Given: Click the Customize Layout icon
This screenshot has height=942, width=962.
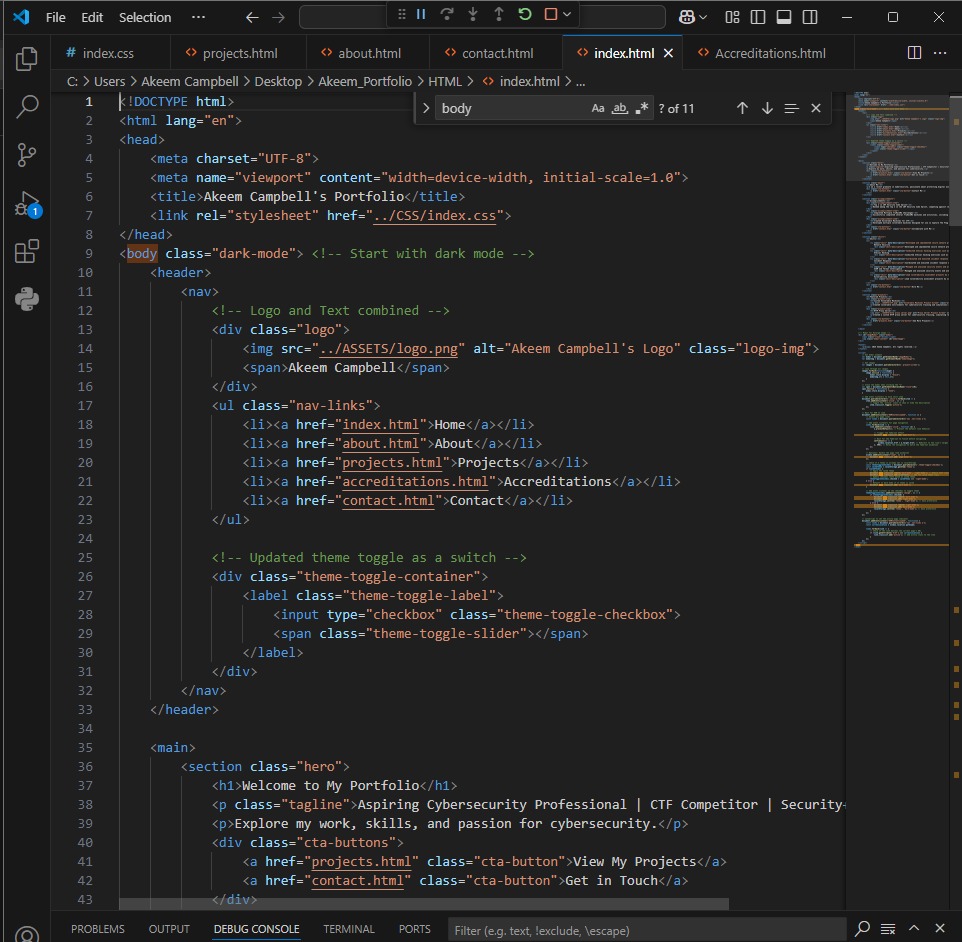Looking at the screenshot, I should click(732, 17).
